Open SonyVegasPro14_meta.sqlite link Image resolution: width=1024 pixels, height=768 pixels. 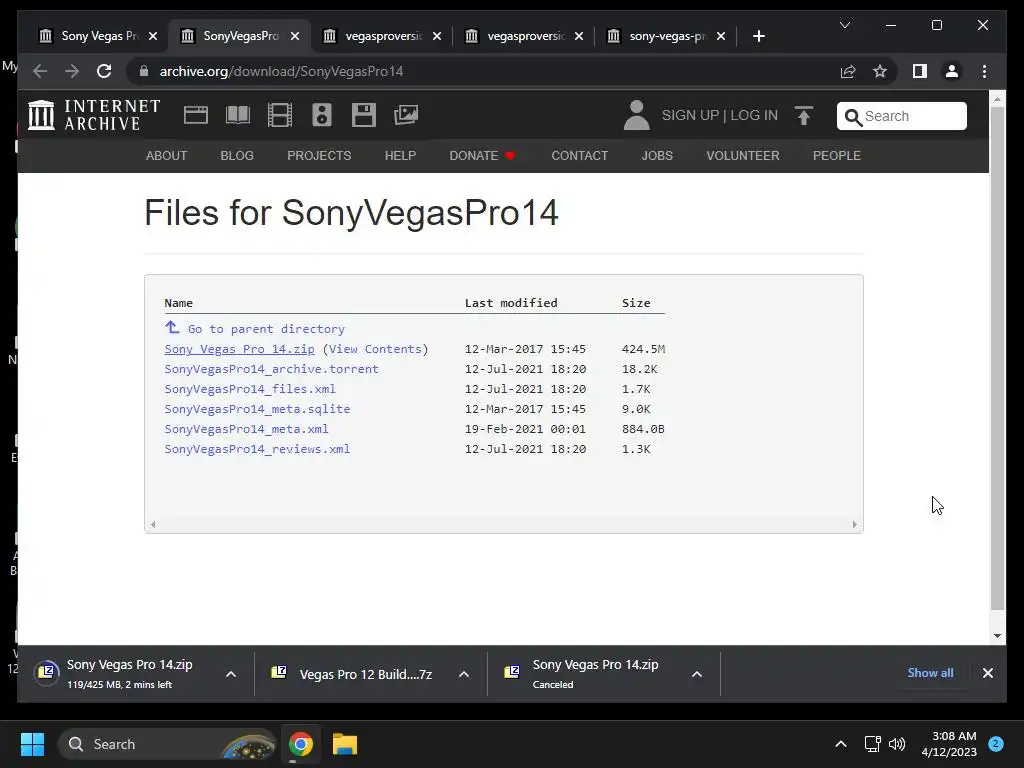click(257, 409)
